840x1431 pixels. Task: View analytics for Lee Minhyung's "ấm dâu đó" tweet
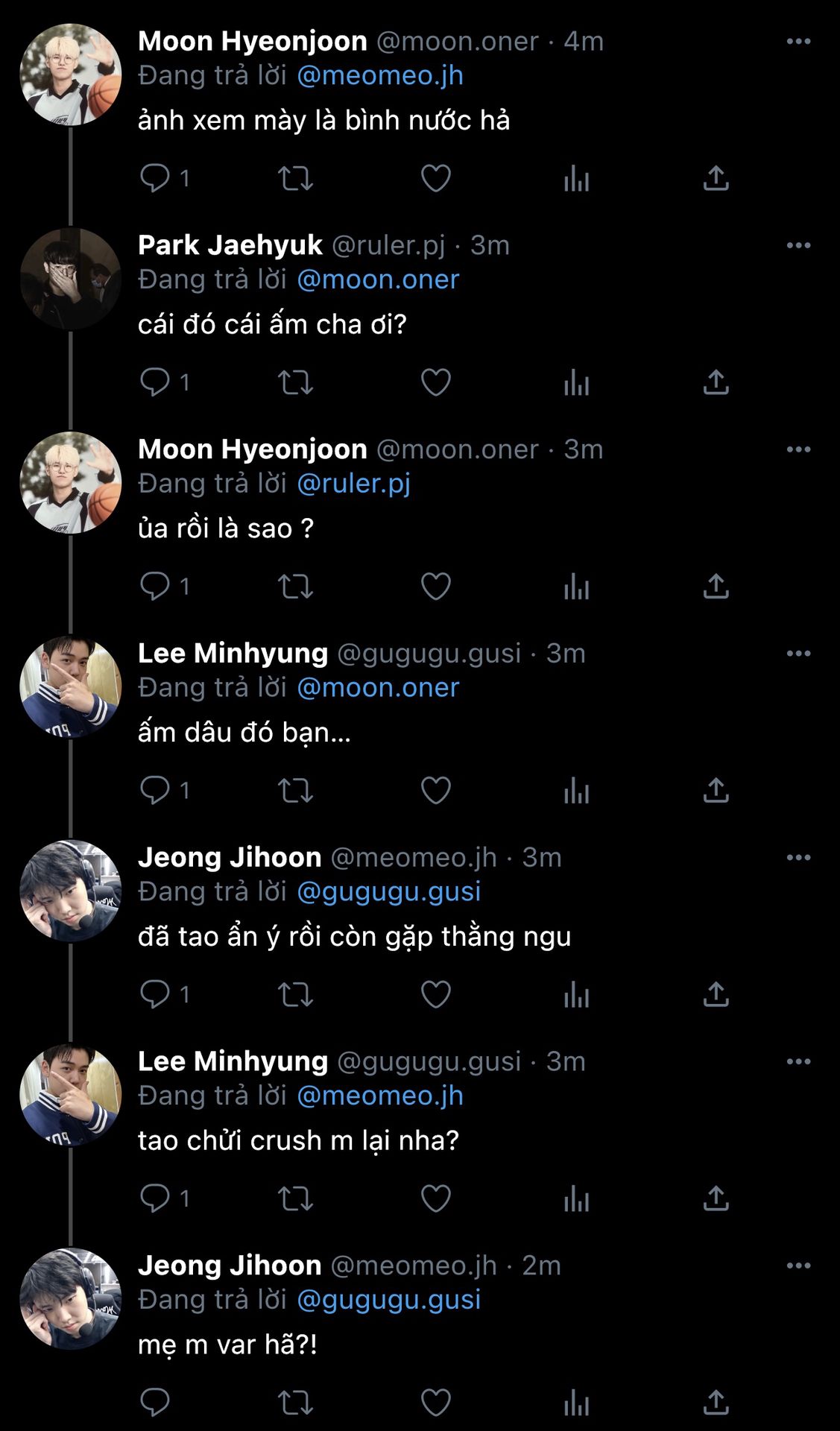(x=576, y=791)
